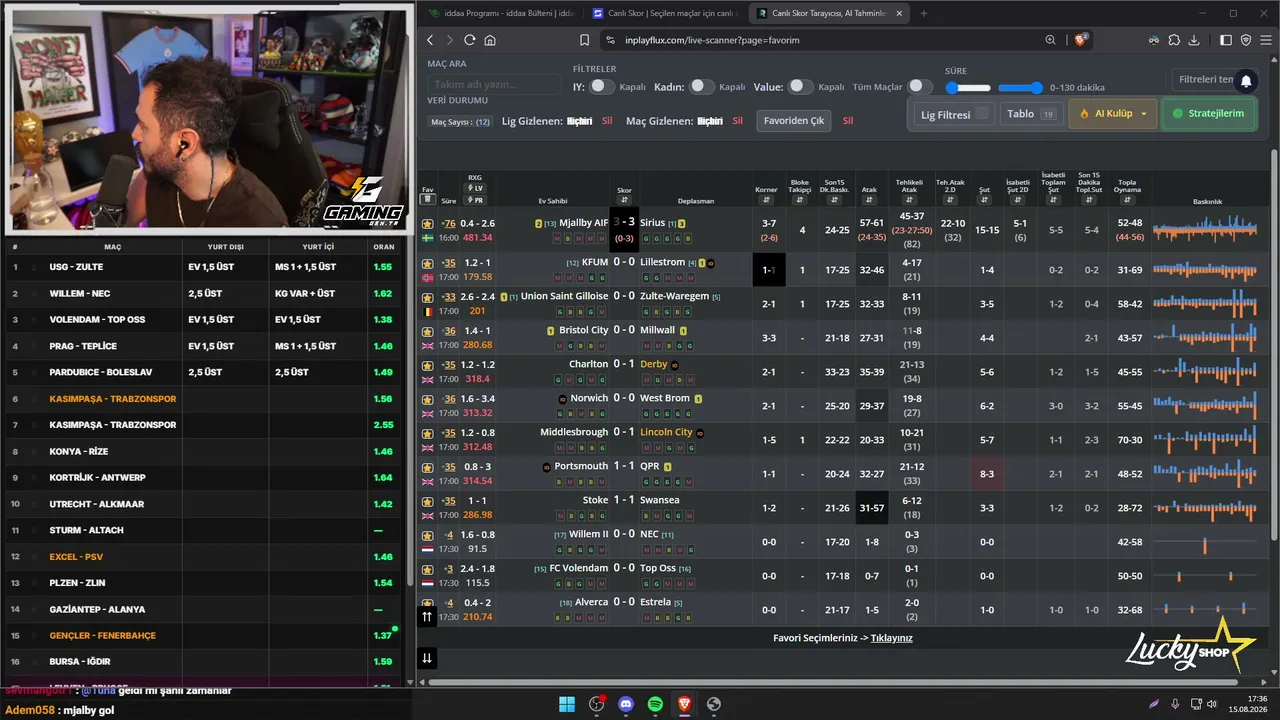Toggle the browser sidebar panel
This screenshot has width=1280, height=720.
[1226, 40]
